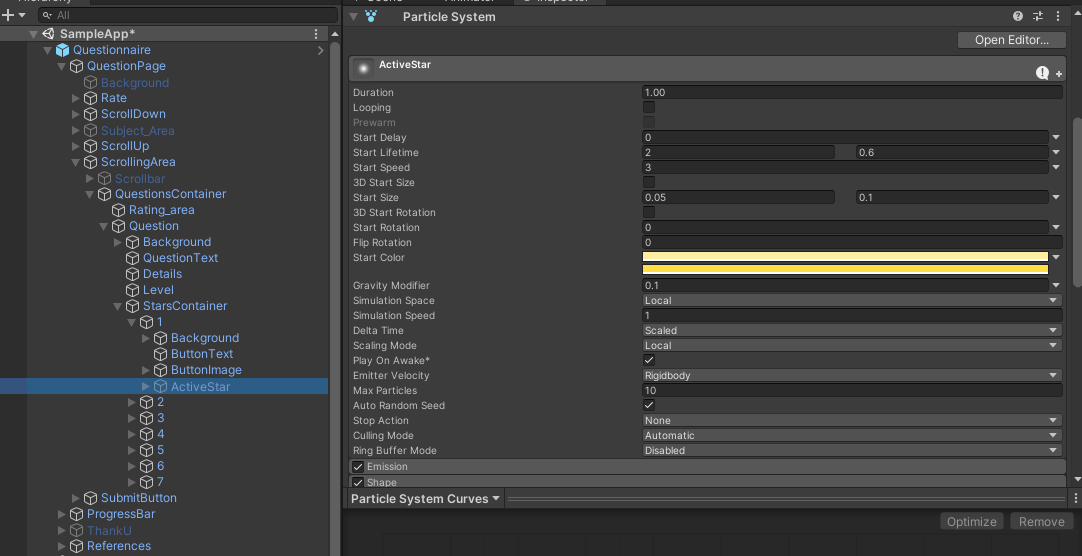Open the Particle System Curves panel kebab menu
The height and width of the screenshot is (556, 1082).
click(1075, 498)
